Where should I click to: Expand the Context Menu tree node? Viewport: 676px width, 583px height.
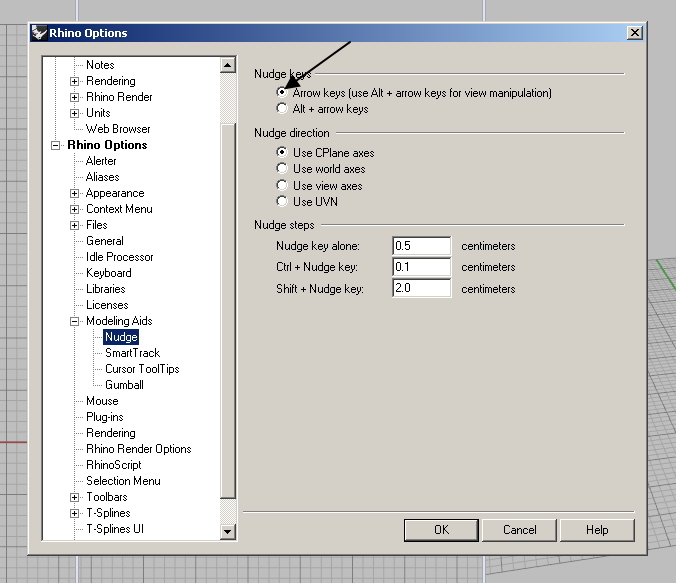pyautogui.click(x=74, y=210)
